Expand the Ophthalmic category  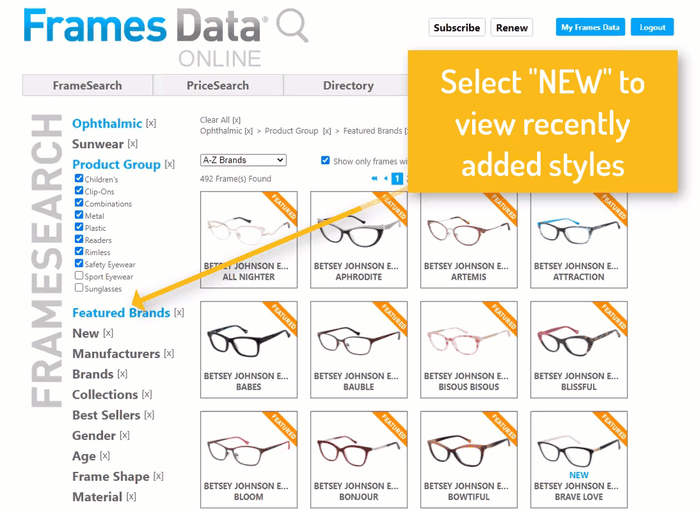point(107,123)
